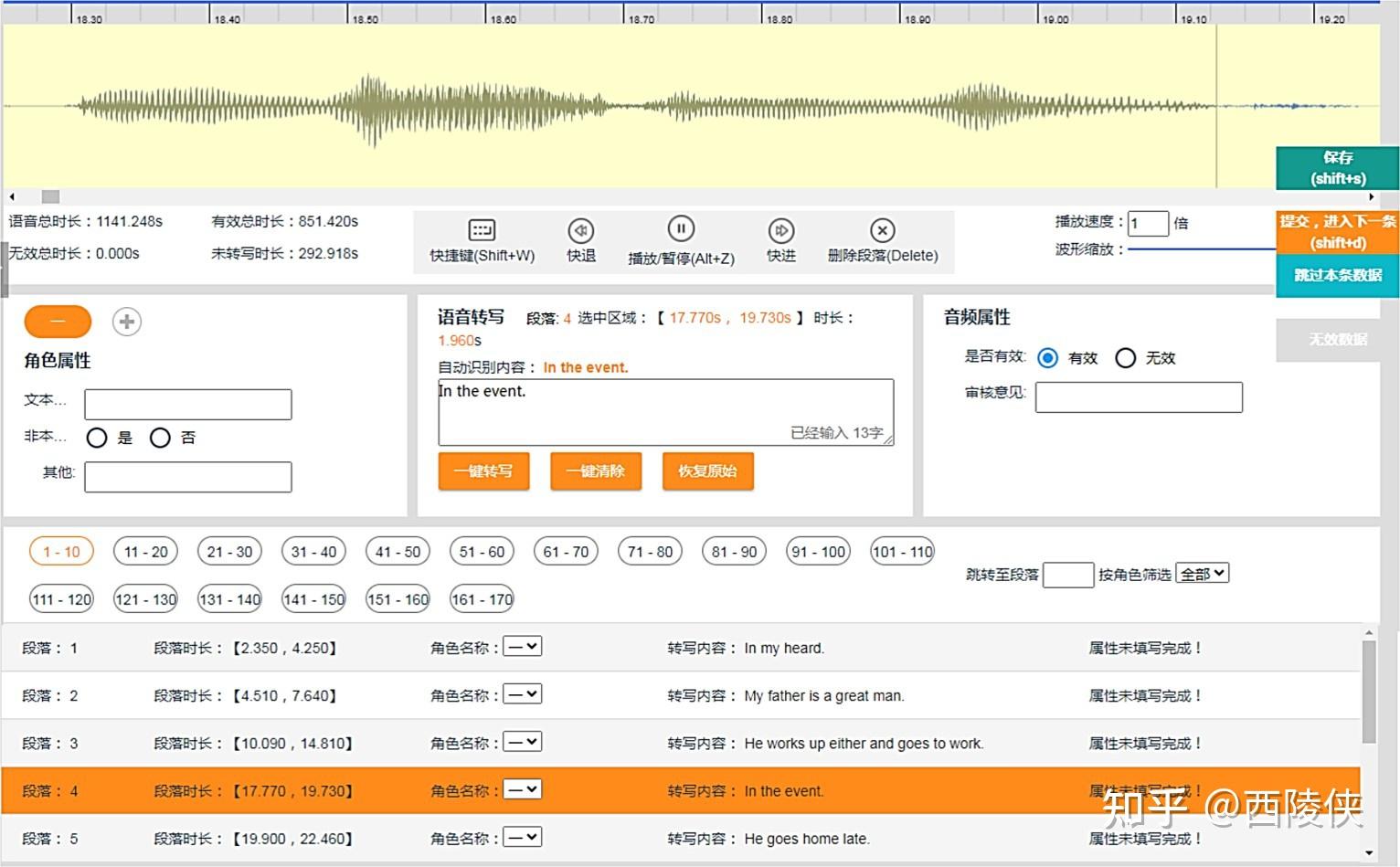Select the 31 - 40 page pill
Screen dimensions: 1400x867
coord(313,552)
